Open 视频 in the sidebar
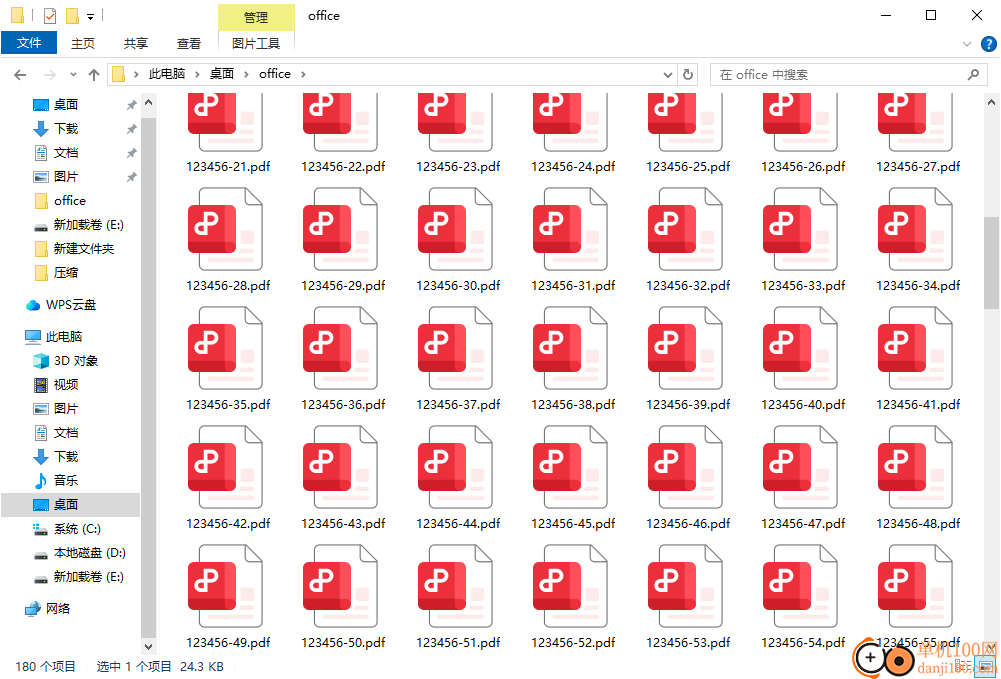1001x679 pixels. pyautogui.click(x=66, y=384)
